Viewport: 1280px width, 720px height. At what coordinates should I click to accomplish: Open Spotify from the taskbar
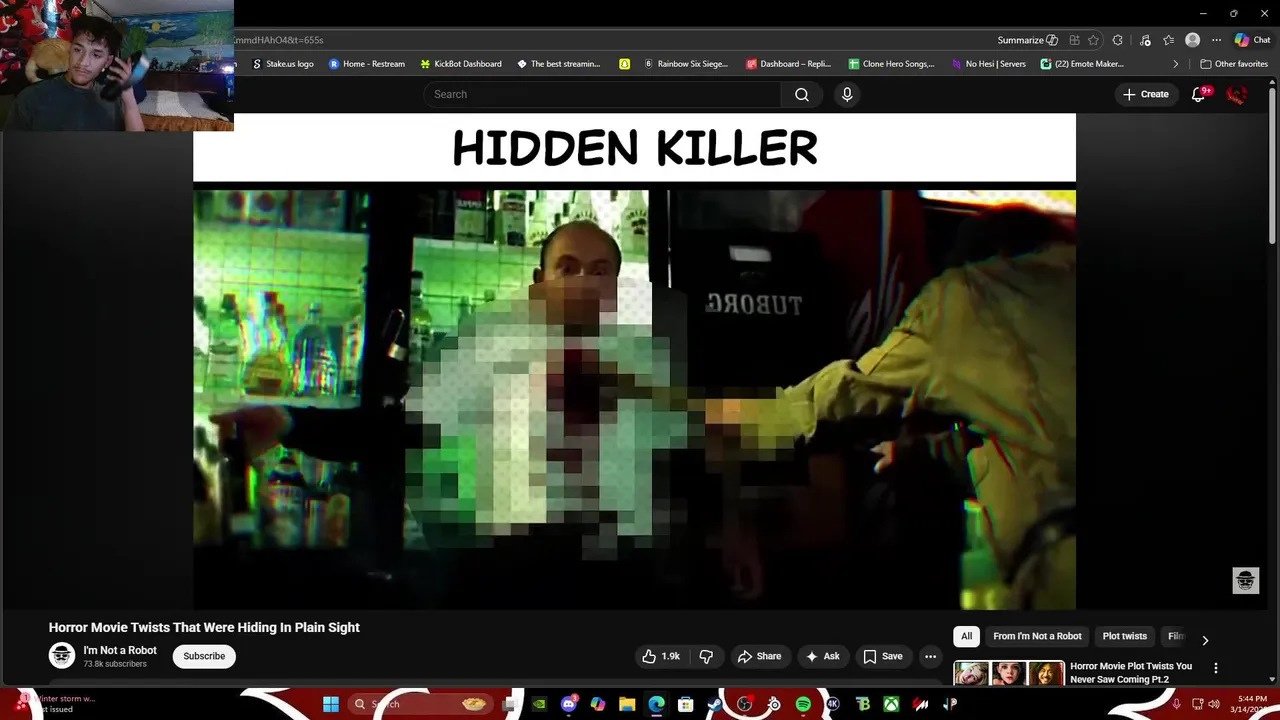pos(803,704)
